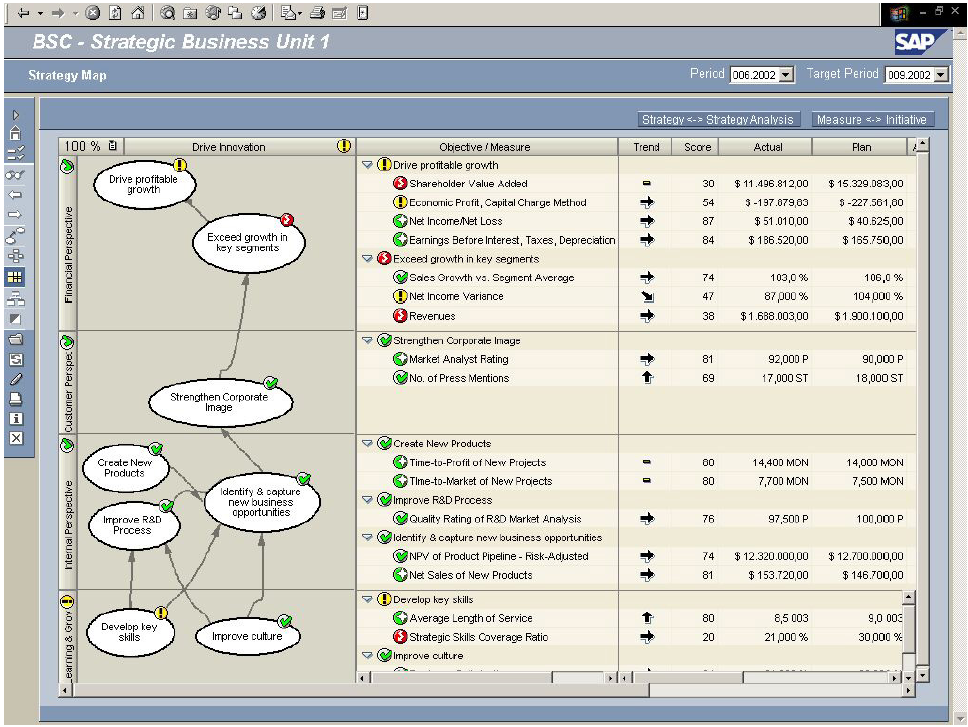Open the Period 006.2002 dropdown

click(x=786, y=75)
